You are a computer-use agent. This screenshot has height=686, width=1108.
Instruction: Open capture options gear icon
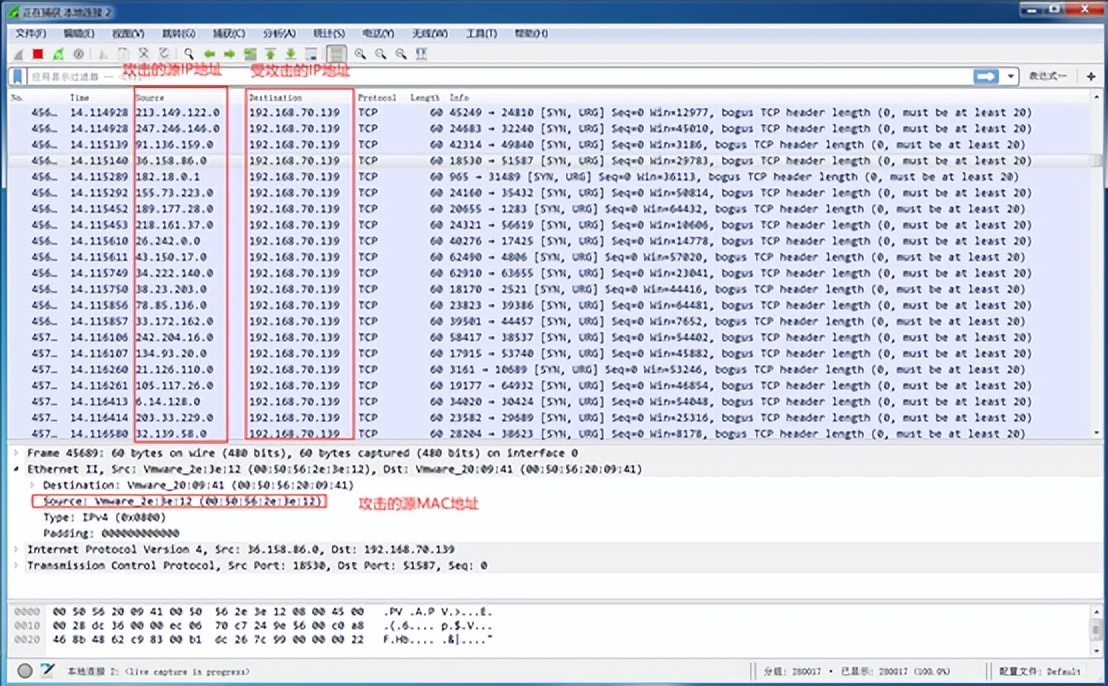click(78, 54)
